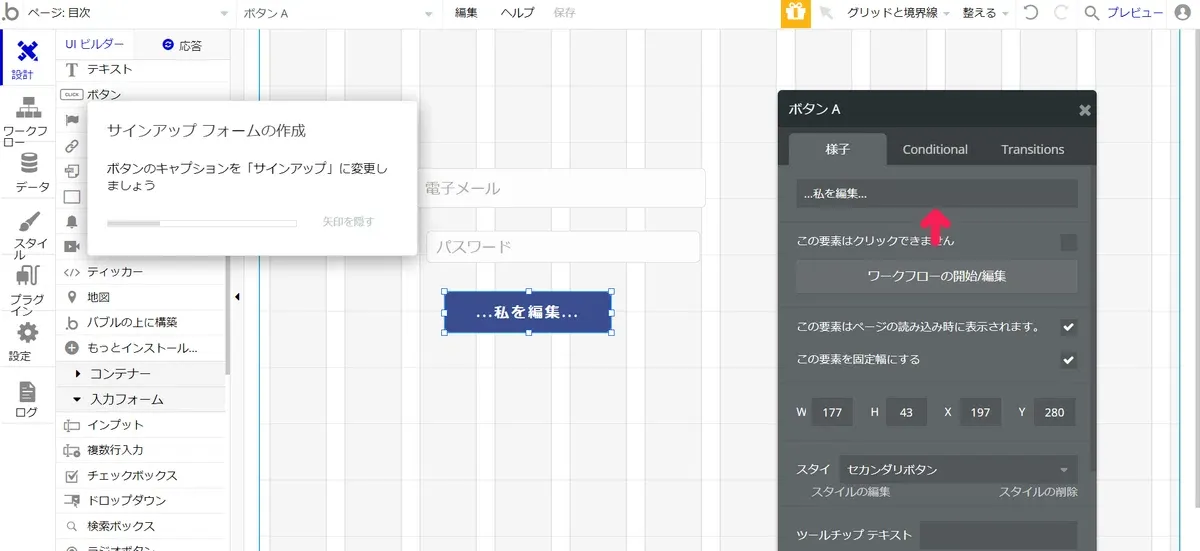Open the プラグイン (Plugins) section
This screenshot has width=1200, height=551.
[x=27, y=290]
